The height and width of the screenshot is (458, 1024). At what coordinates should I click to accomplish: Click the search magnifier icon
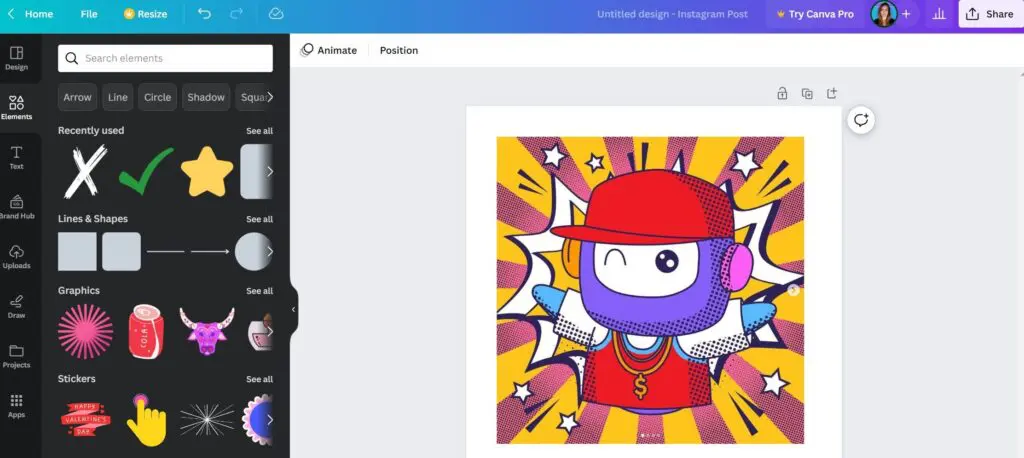click(72, 58)
